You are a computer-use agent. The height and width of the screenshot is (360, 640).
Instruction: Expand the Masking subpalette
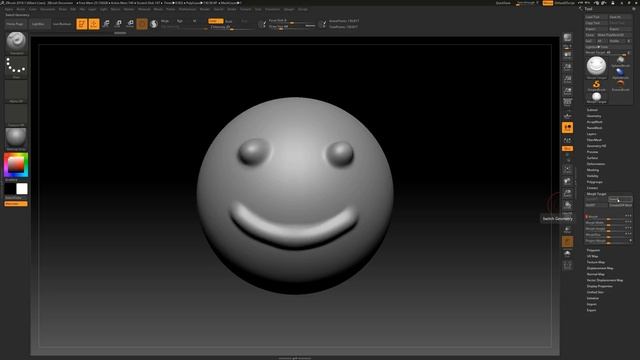coord(593,170)
